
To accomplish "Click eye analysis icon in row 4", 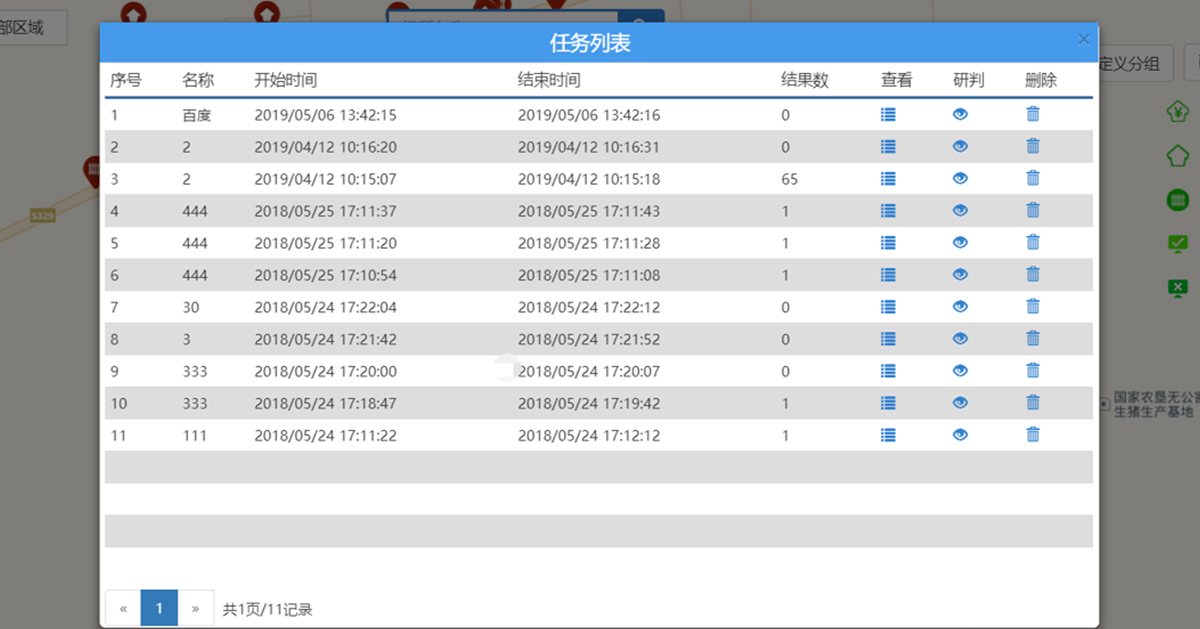I will [x=960, y=210].
